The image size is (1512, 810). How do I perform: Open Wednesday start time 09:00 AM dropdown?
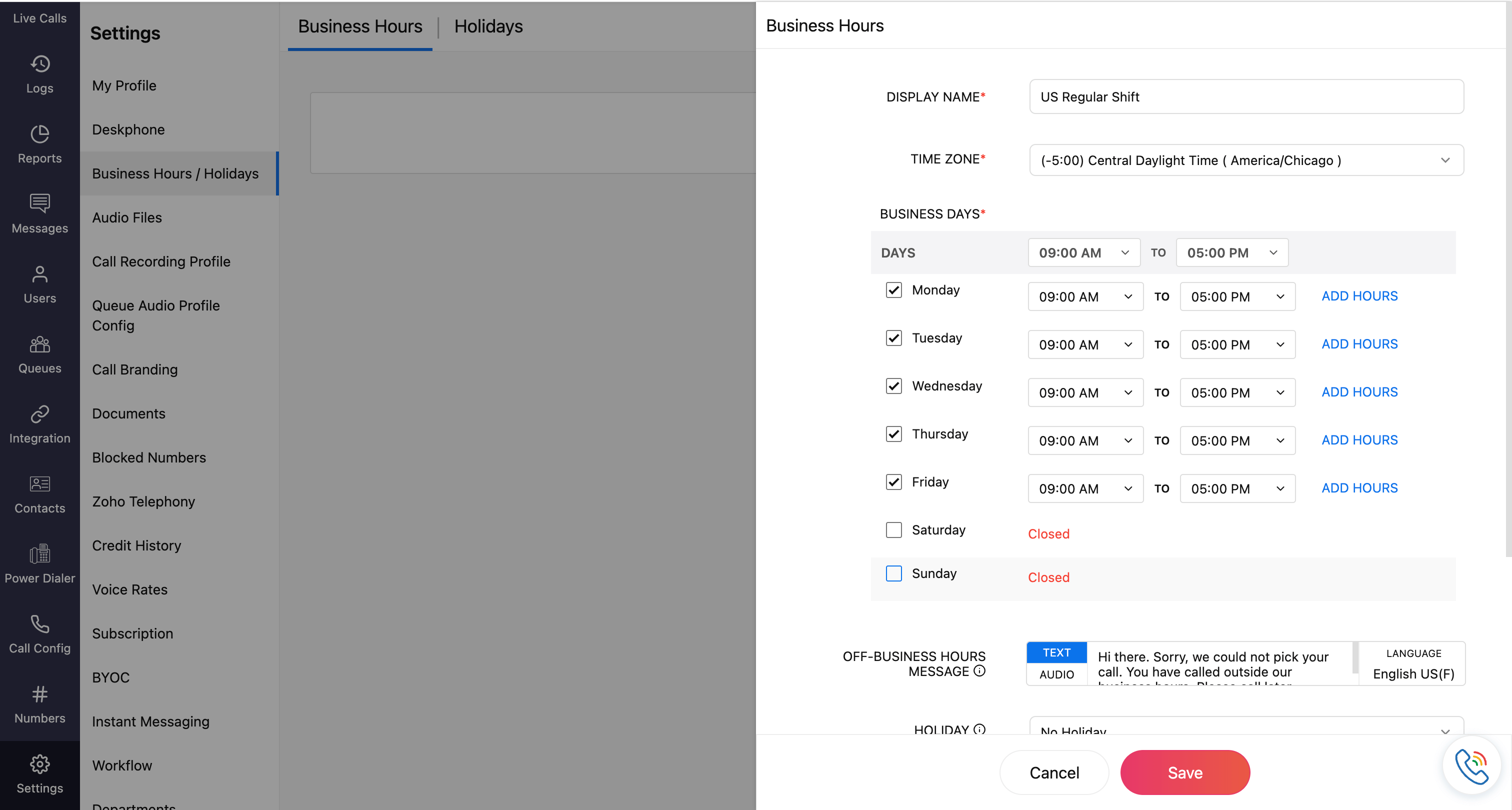[x=1084, y=392]
